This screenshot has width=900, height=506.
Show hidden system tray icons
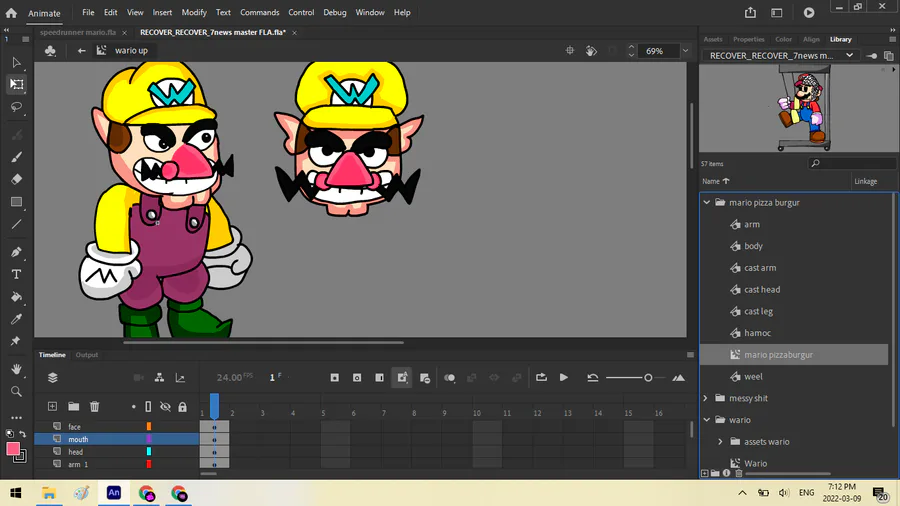click(742, 493)
